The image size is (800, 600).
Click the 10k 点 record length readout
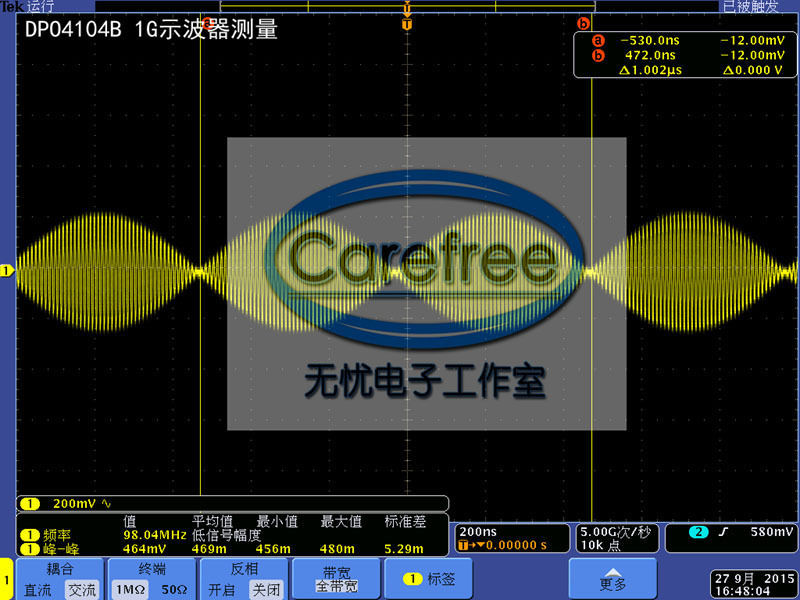(x=600, y=545)
